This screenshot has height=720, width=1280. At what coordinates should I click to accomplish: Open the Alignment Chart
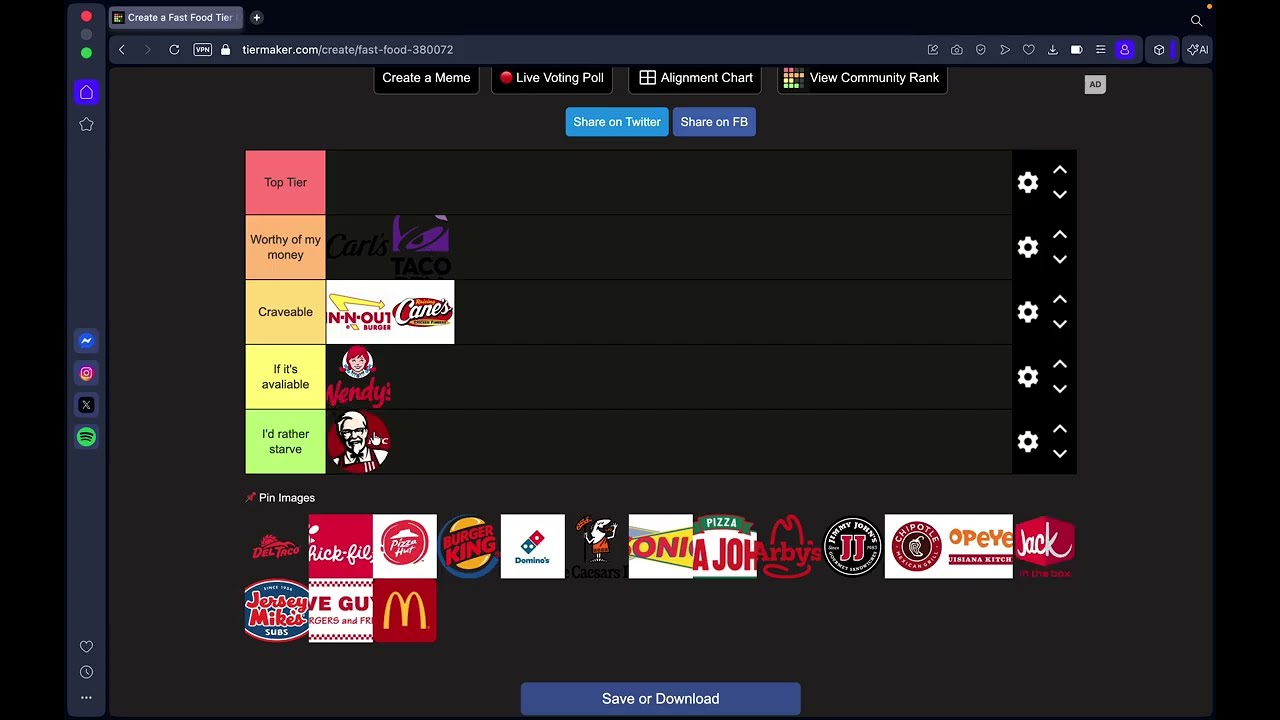[696, 78]
